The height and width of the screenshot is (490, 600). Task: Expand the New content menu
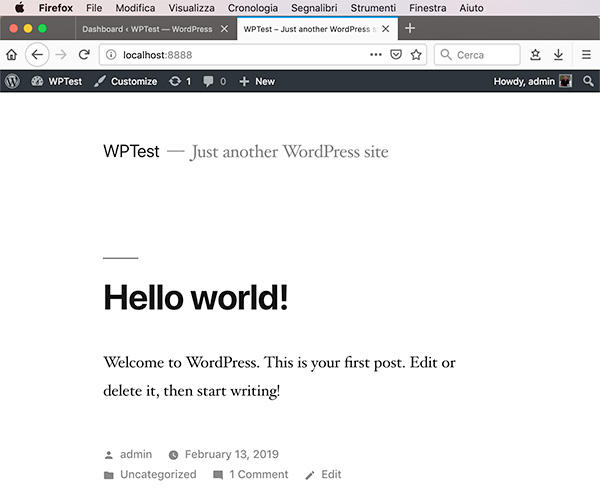257,81
